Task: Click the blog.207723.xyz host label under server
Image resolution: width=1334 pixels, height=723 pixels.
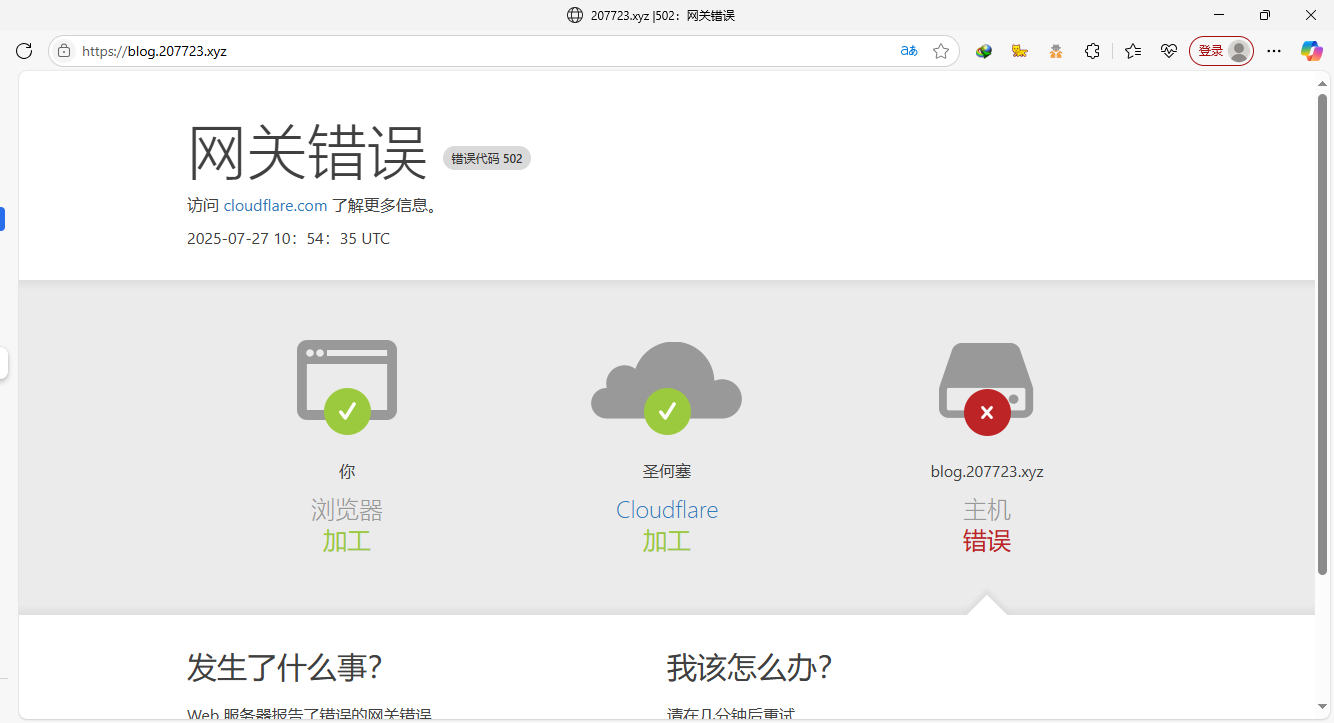Action: pos(987,472)
